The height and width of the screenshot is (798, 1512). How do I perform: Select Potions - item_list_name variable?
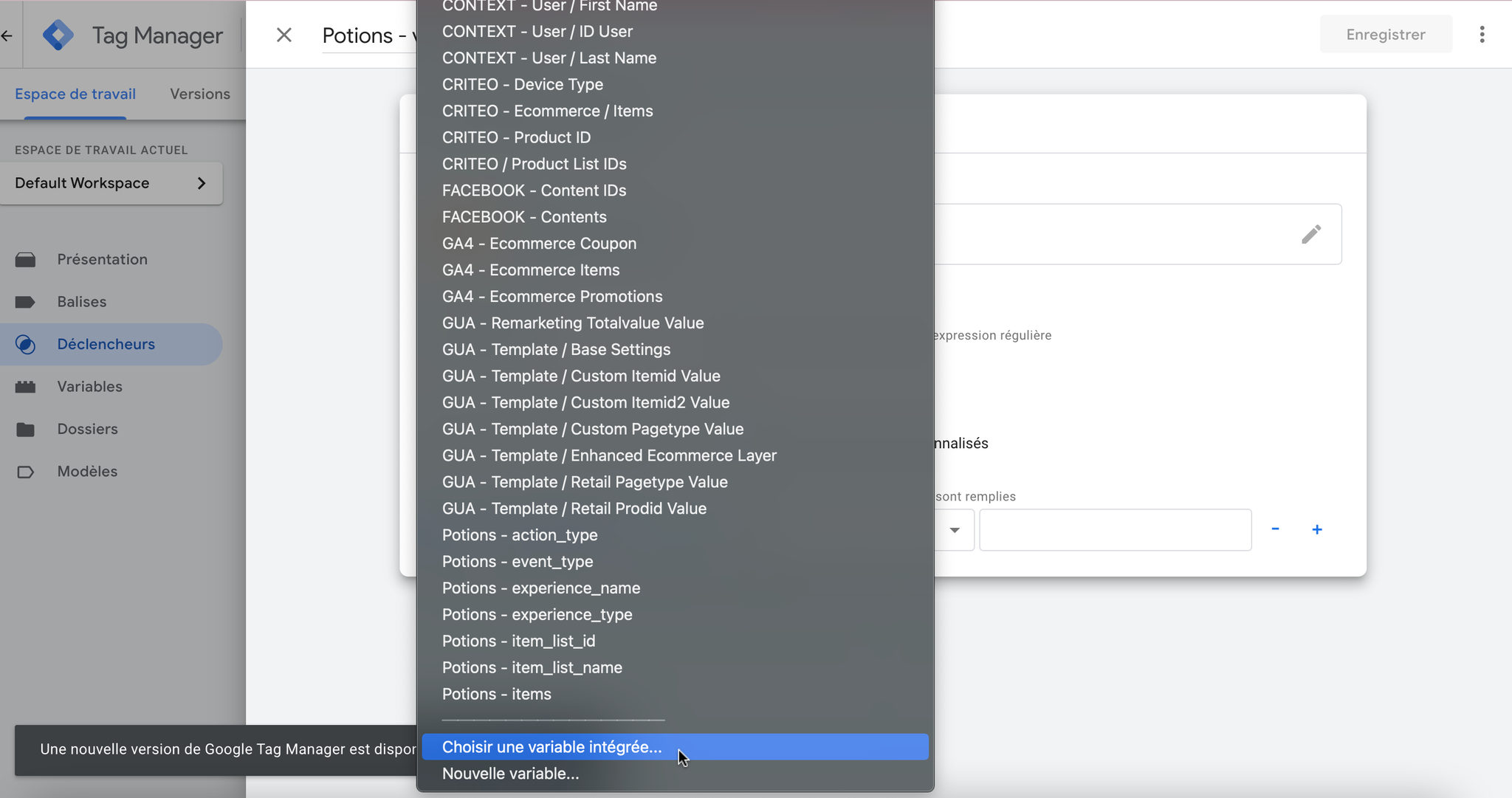tap(676, 668)
